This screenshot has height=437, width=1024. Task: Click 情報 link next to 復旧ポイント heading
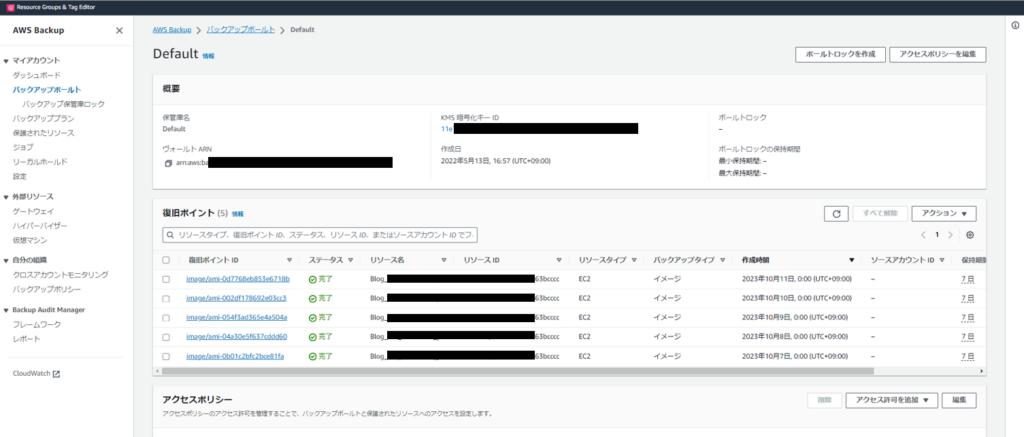click(x=238, y=214)
